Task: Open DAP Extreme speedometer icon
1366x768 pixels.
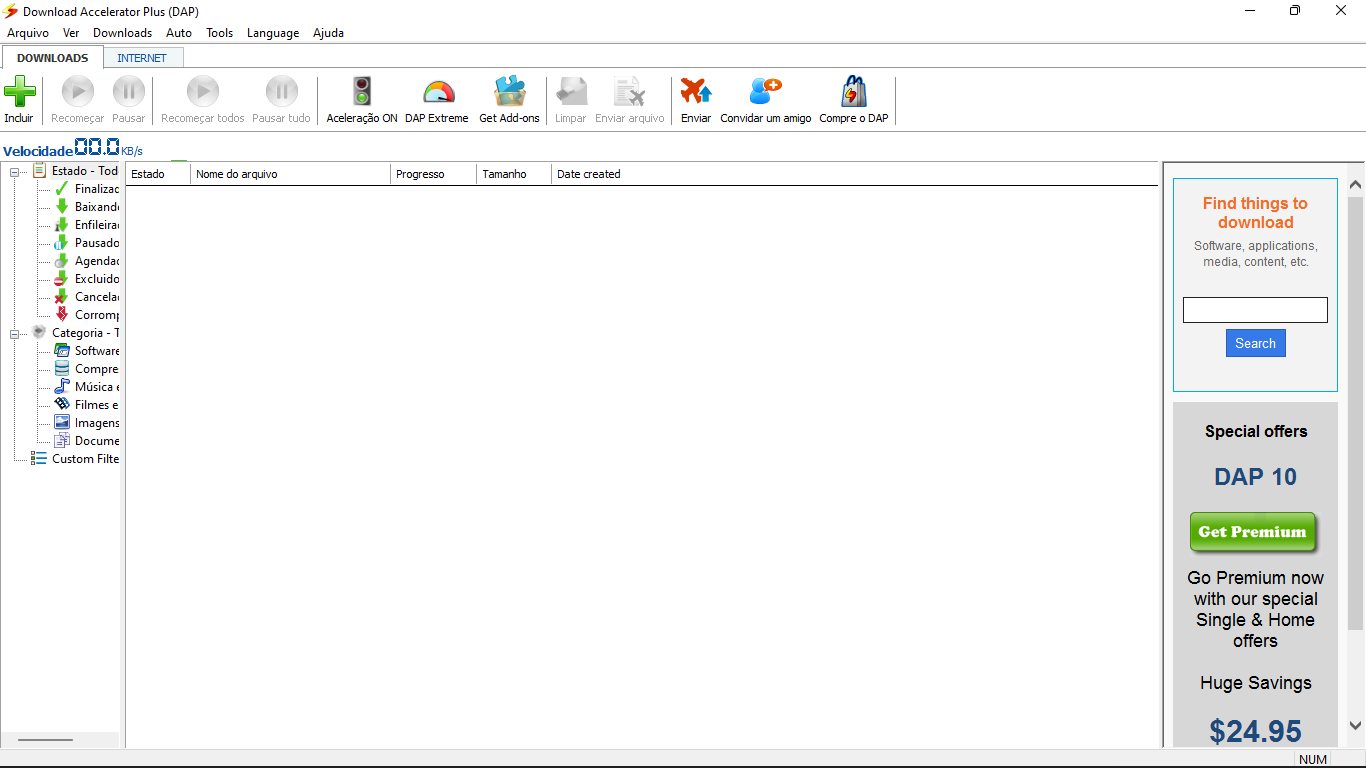Action: [437, 93]
